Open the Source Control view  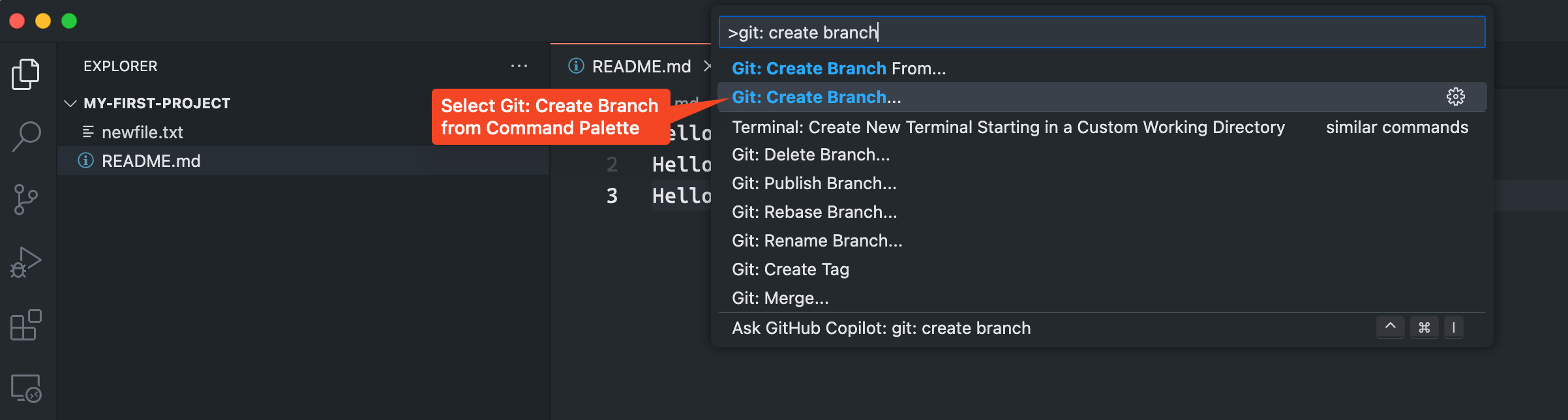26,200
